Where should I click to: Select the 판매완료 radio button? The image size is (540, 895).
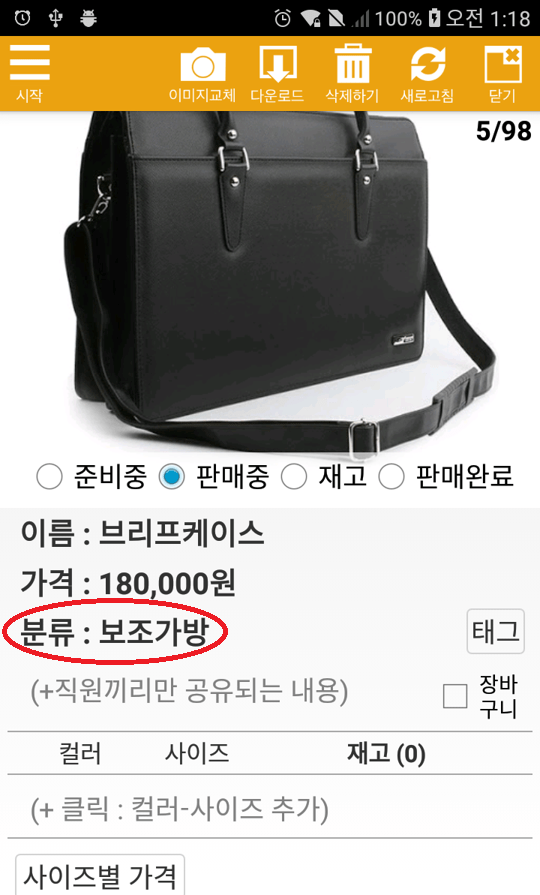point(392,477)
